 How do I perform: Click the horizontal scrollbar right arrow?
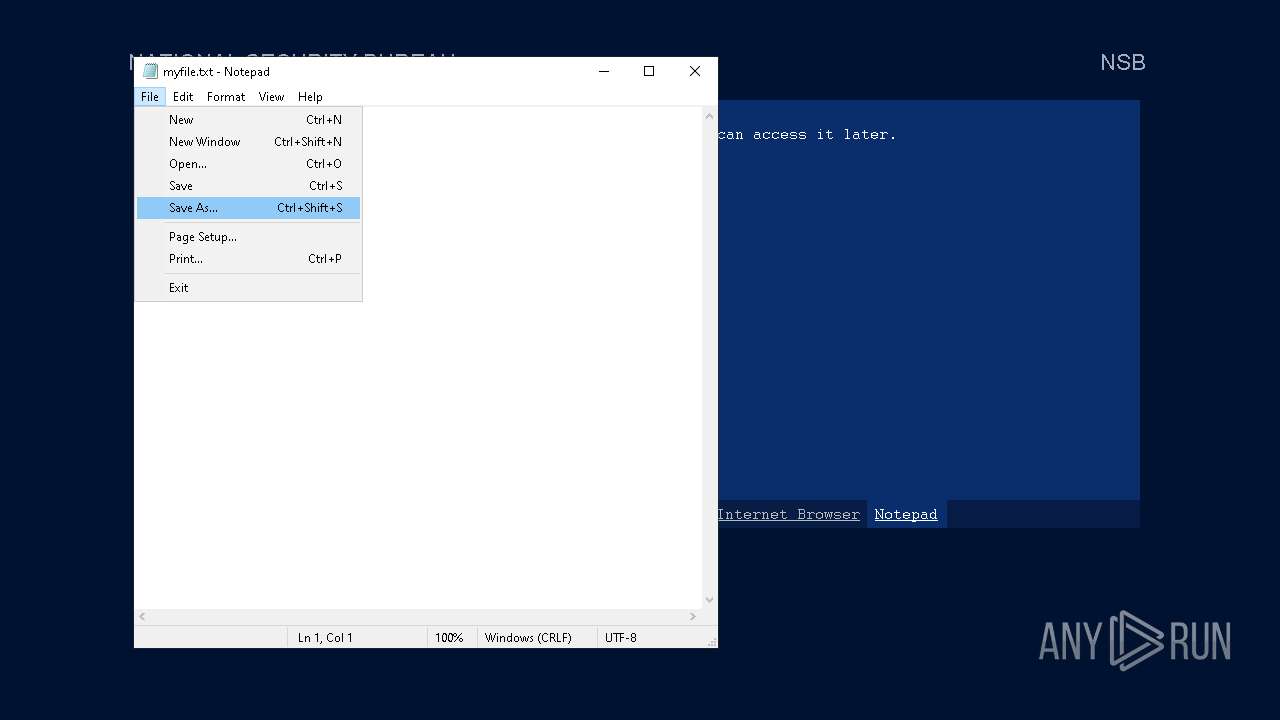[x=693, y=617]
